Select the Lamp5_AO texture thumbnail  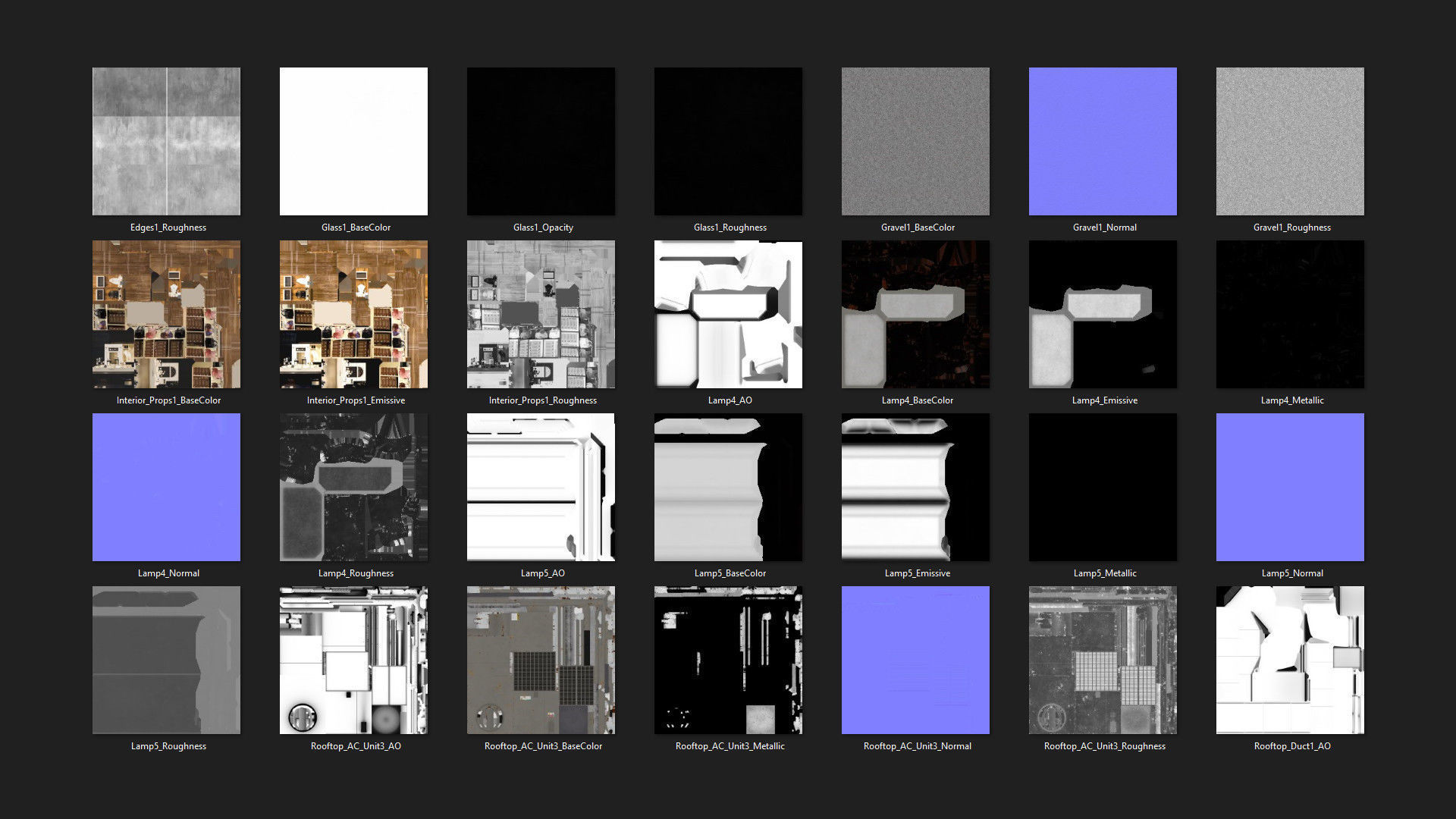coord(541,487)
